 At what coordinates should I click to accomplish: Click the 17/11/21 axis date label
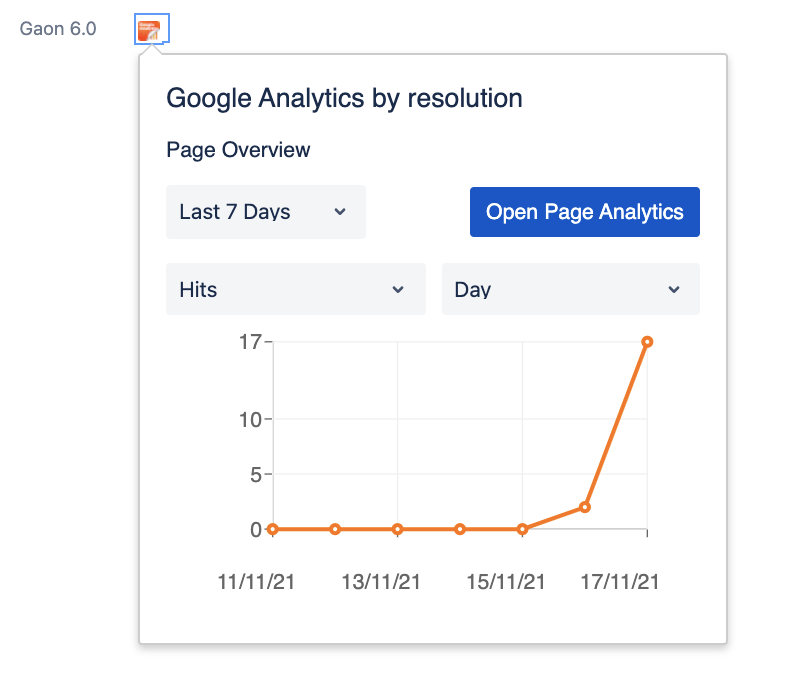click(x=619, y=582)
